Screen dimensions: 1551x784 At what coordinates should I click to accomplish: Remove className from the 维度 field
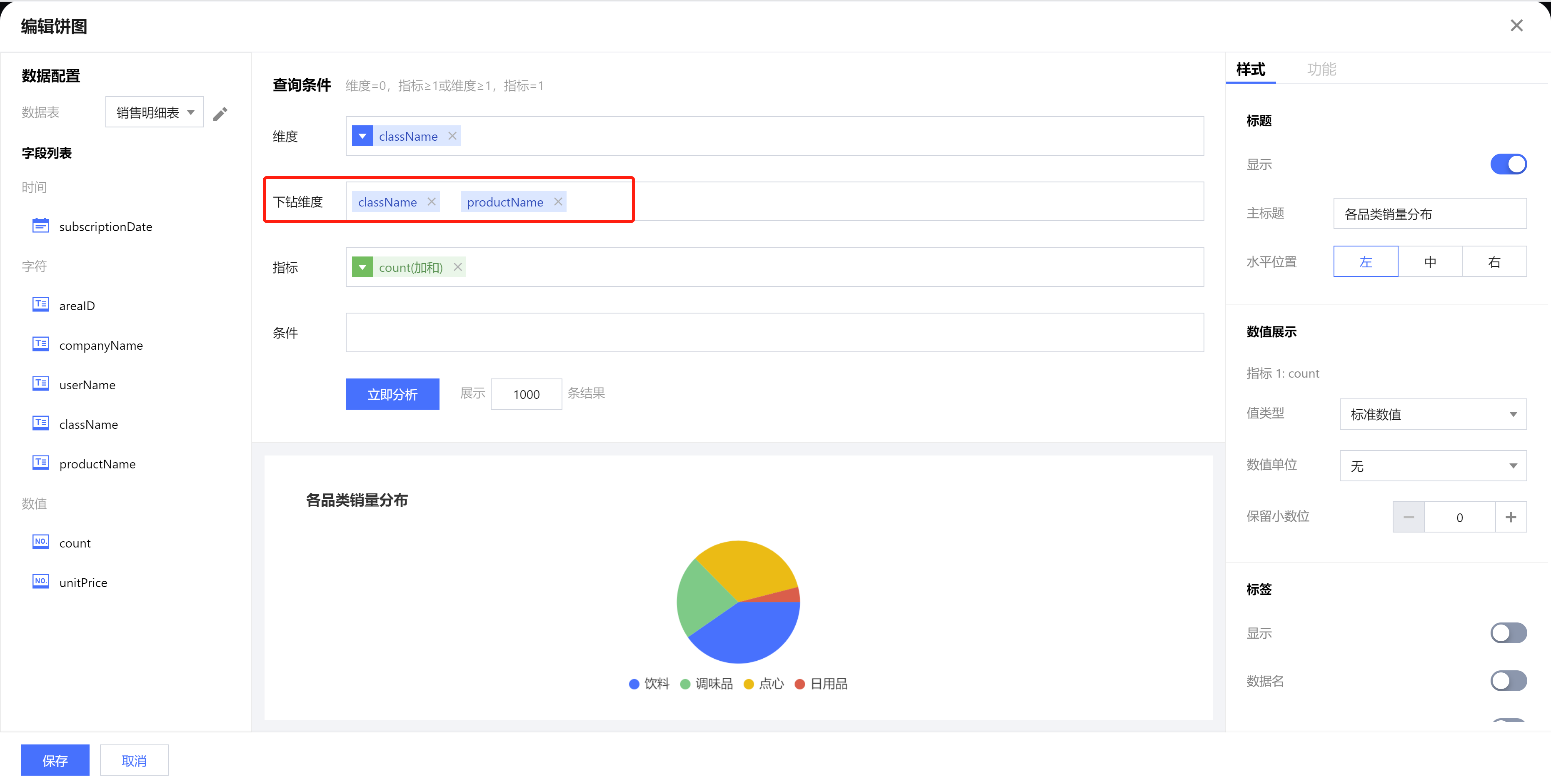point(452,136)
